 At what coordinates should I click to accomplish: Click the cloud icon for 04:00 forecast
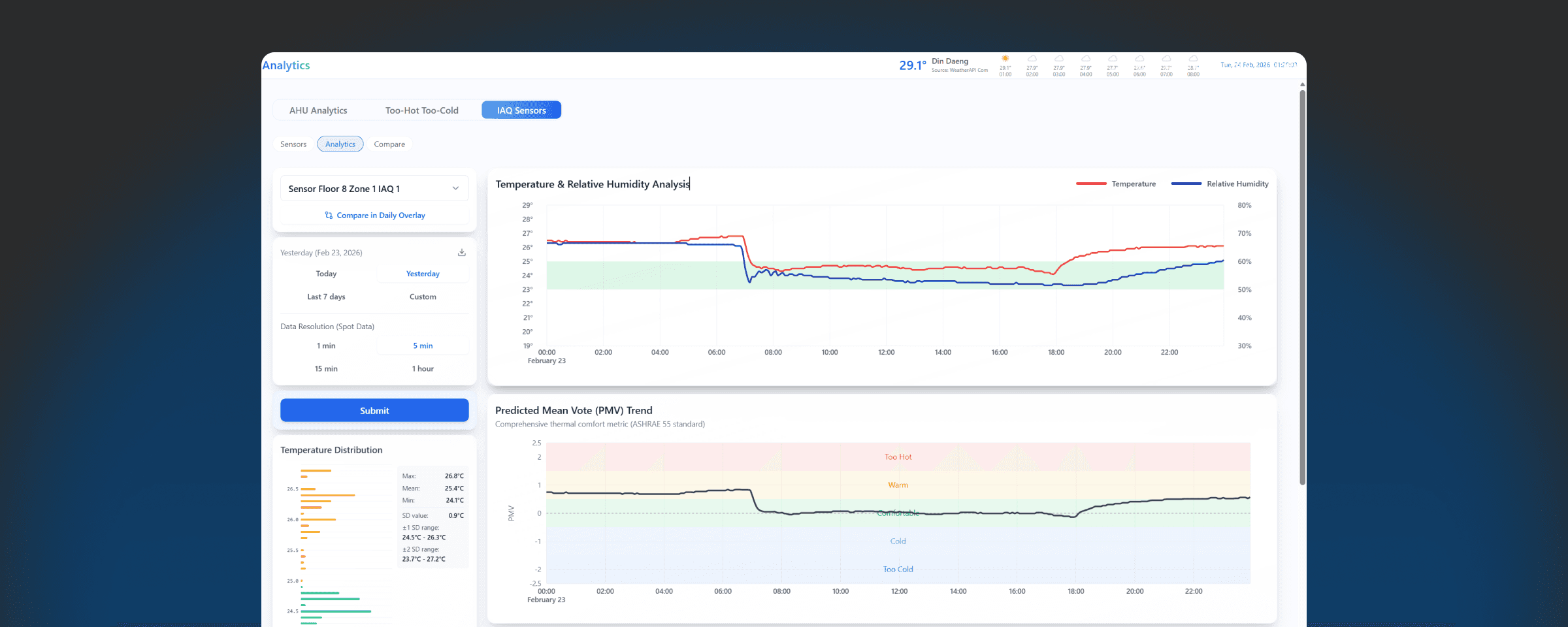click(1085, 59)
